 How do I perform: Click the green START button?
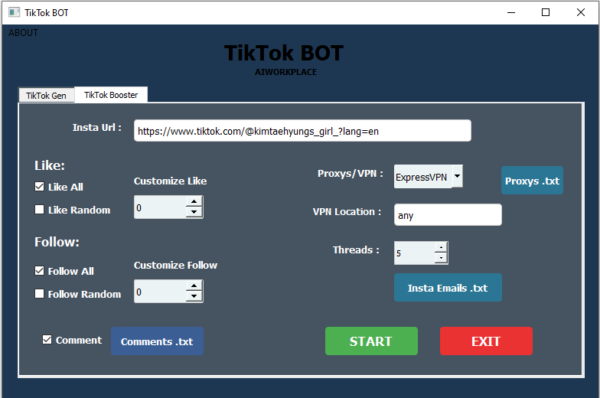371,341
